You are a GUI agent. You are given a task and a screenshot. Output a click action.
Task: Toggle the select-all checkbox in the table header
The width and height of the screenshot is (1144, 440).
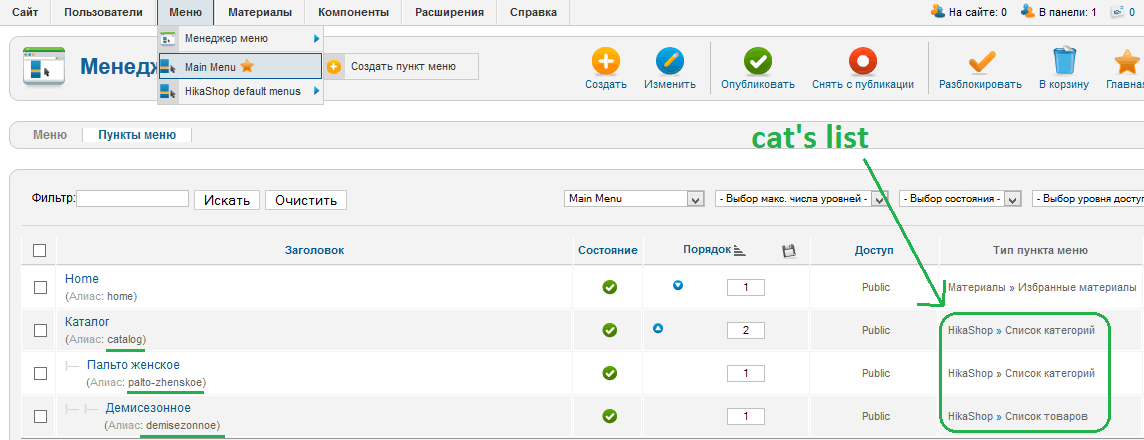(x=40, y=251)
